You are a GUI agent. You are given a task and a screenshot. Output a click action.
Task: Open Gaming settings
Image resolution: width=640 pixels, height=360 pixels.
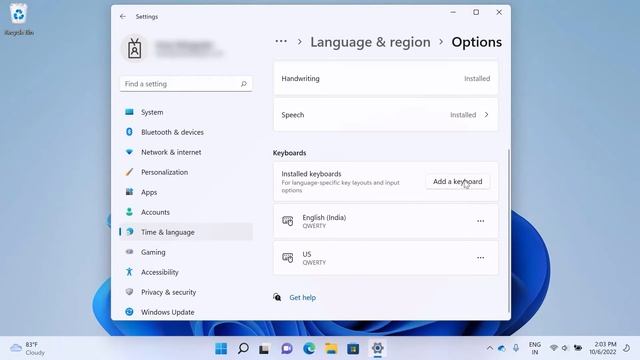(x=186, y=252)
